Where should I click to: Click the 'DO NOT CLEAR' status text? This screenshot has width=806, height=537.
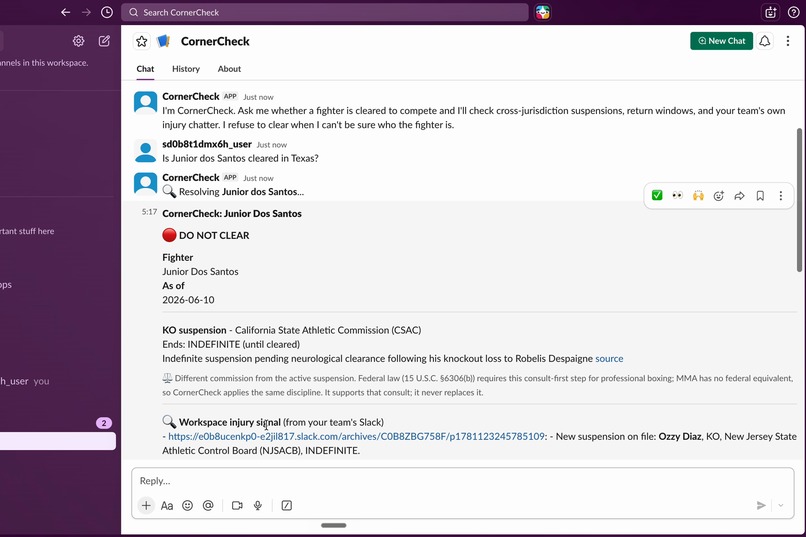[x=214, y=235]
